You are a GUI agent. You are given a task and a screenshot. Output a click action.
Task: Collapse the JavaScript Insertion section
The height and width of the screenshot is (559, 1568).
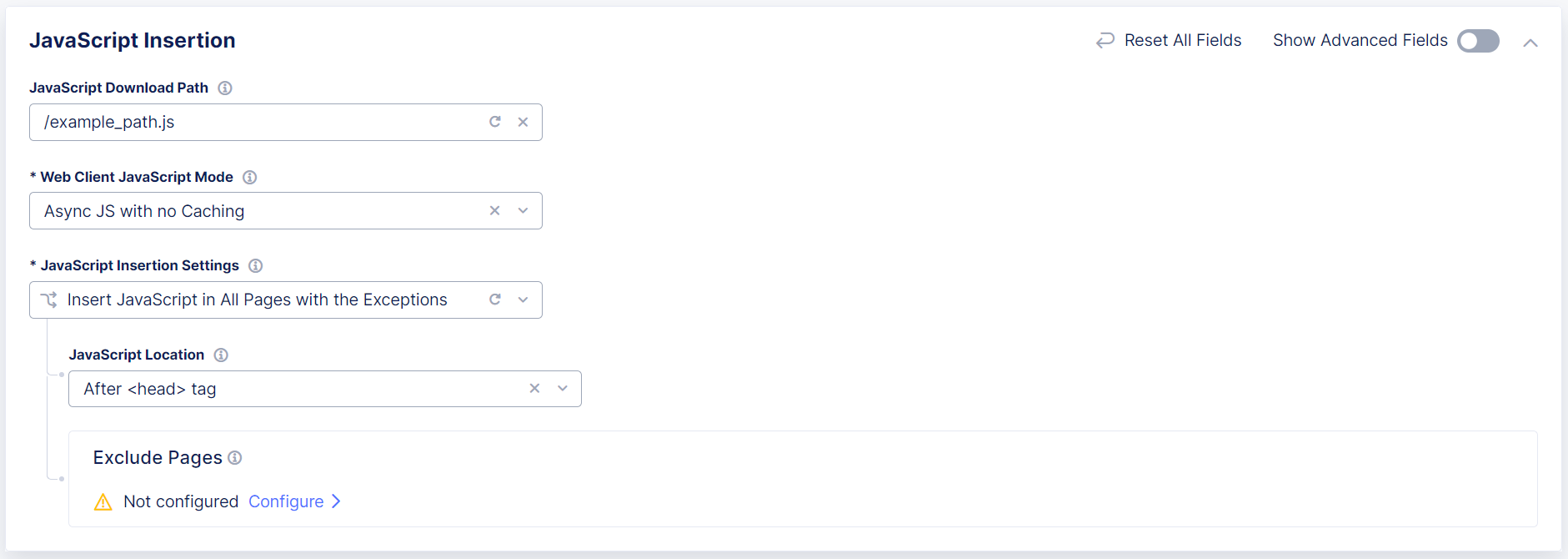coord(1531,42)
